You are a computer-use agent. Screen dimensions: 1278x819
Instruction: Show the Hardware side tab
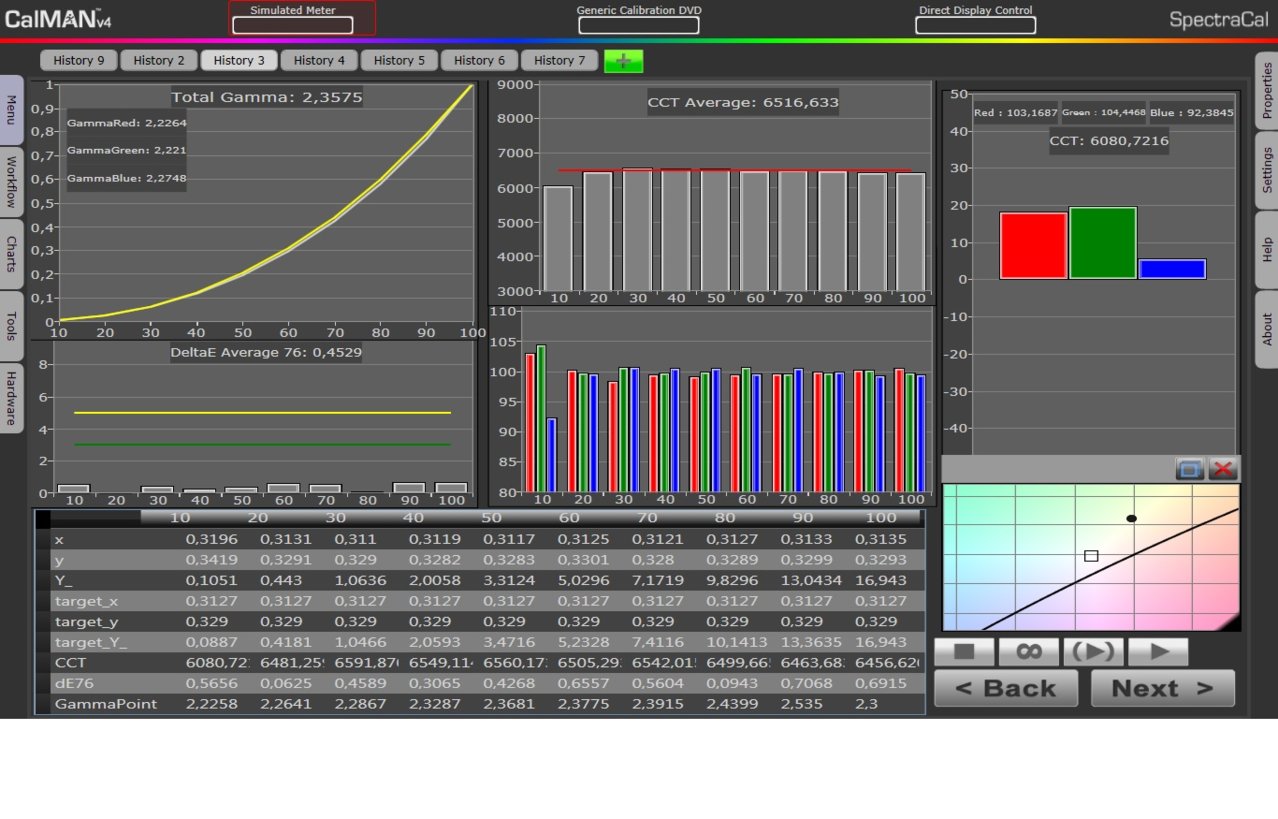pyautogui.click(x=11, y=398)
